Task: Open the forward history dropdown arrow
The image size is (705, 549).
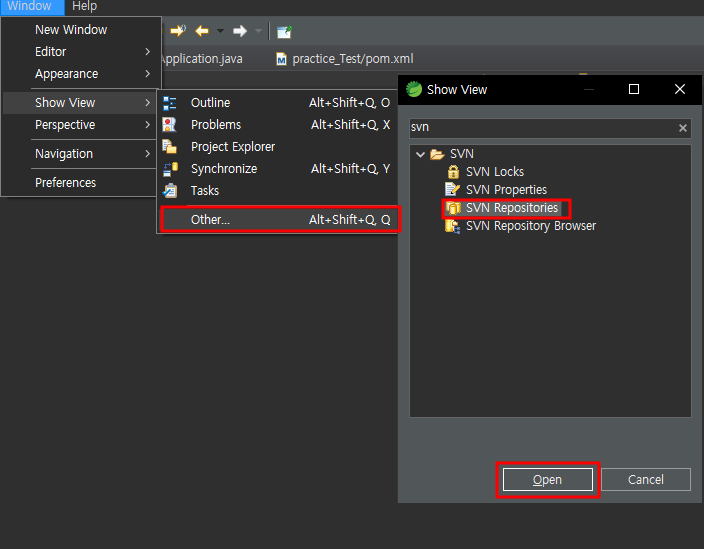Action: 258,31
